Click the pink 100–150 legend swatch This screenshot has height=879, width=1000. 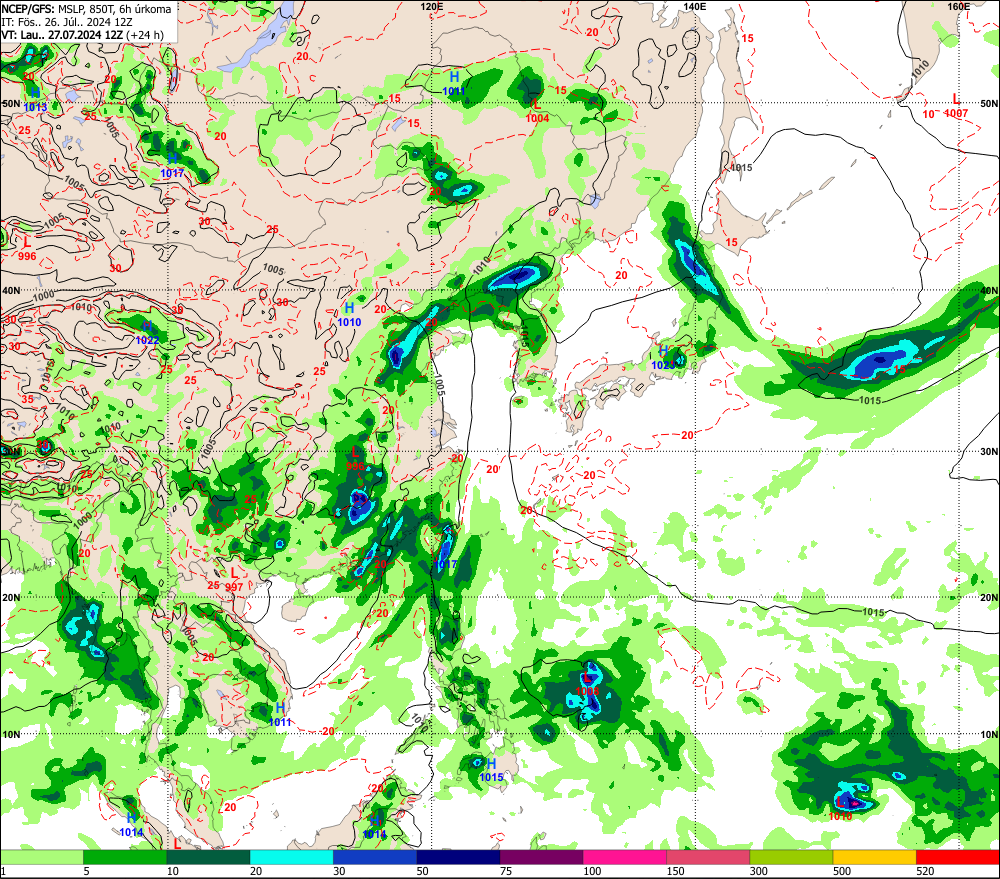pyautogui.click(x=624, y=857)
